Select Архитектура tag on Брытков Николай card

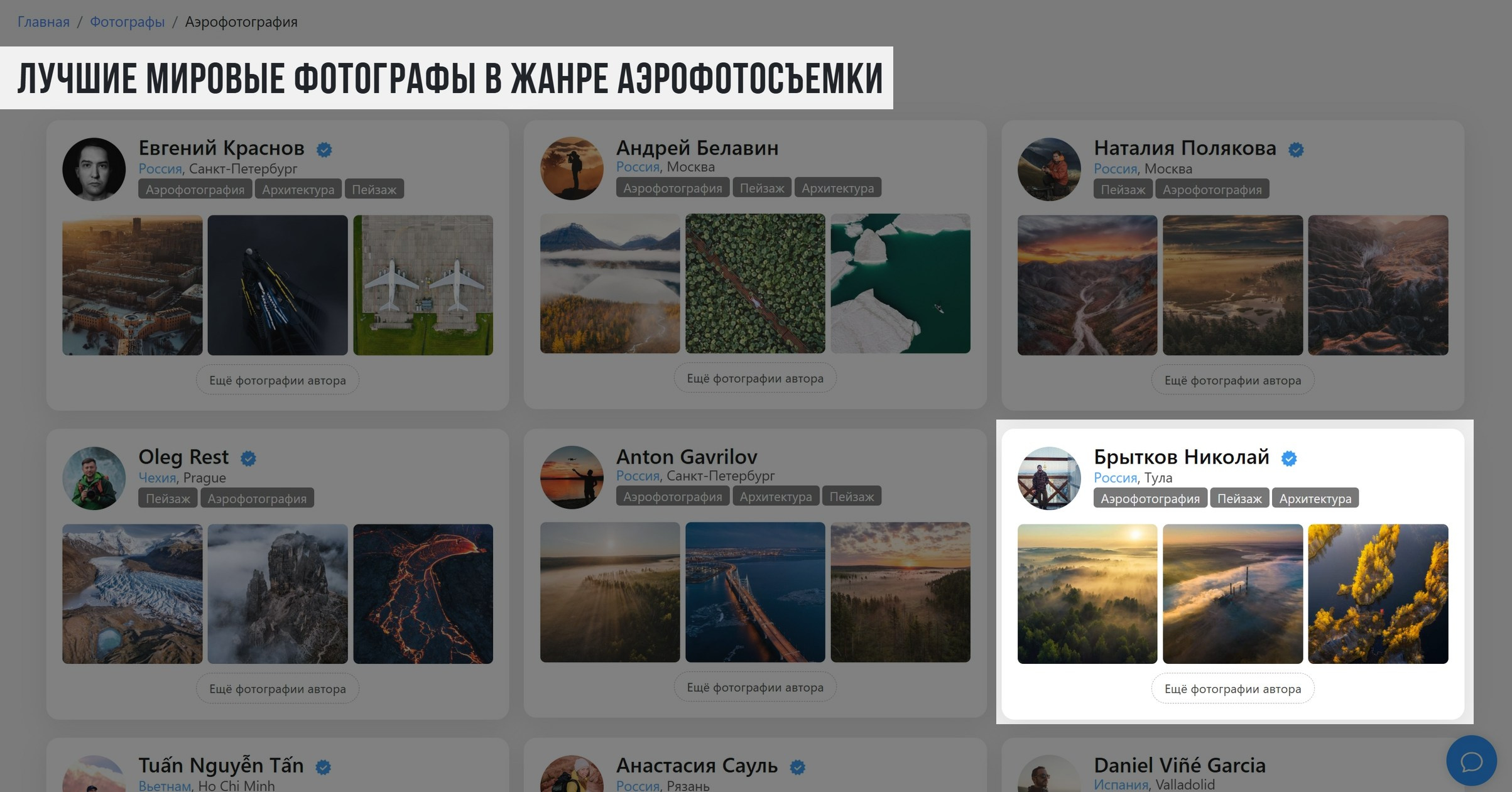(x=1315, y=498)
